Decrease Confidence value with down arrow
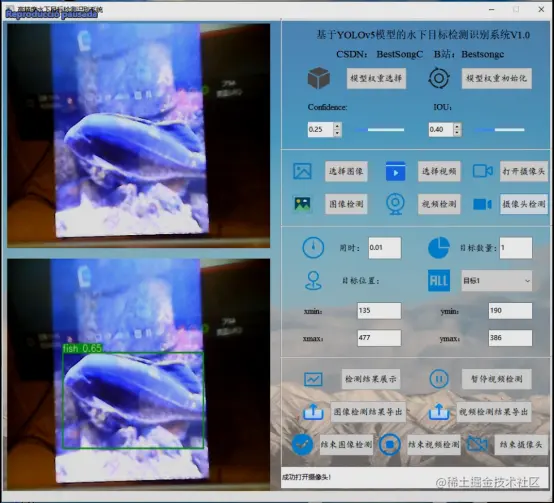The image size is (554, 503). point(337,134)
